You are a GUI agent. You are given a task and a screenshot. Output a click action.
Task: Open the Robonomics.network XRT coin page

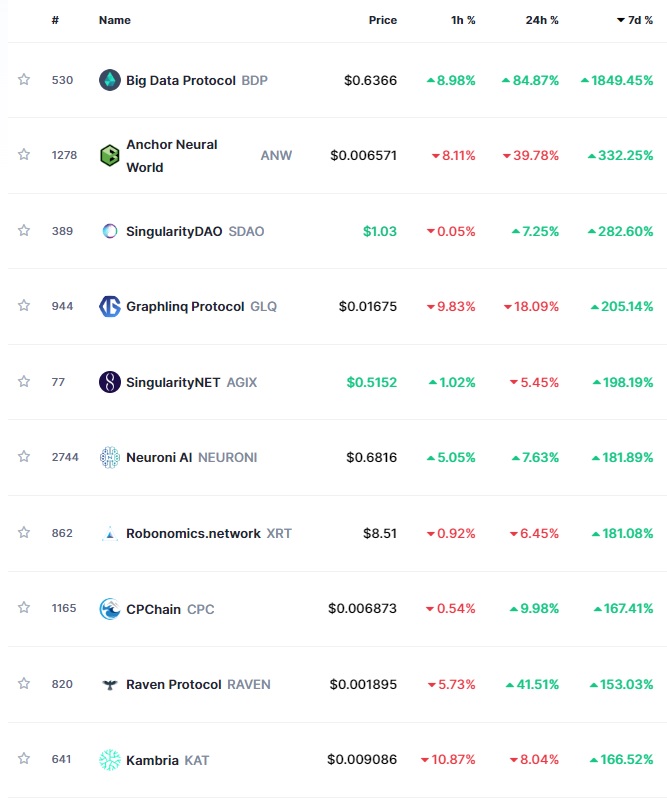[x=209, y=533]
